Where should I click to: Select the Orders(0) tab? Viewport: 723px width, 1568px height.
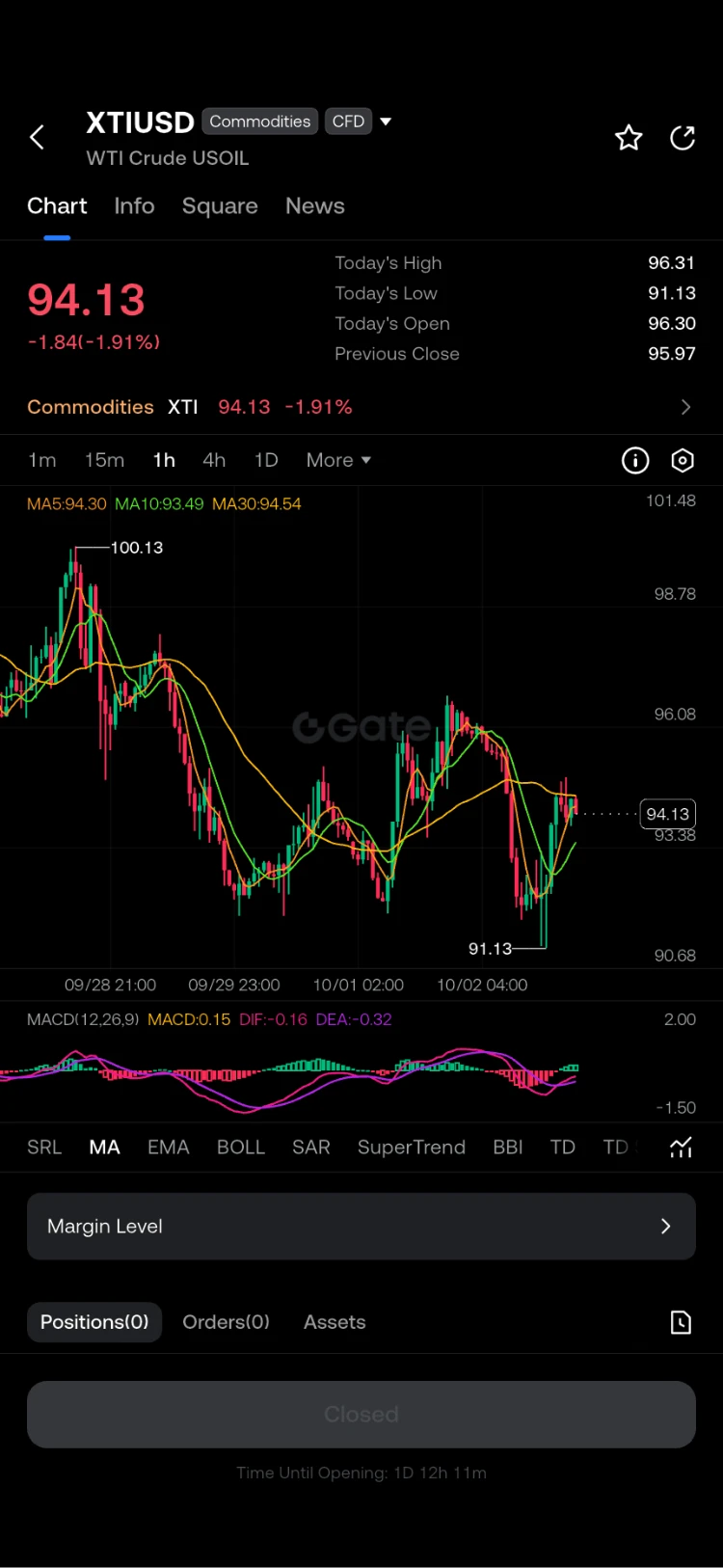(227, 1322)
